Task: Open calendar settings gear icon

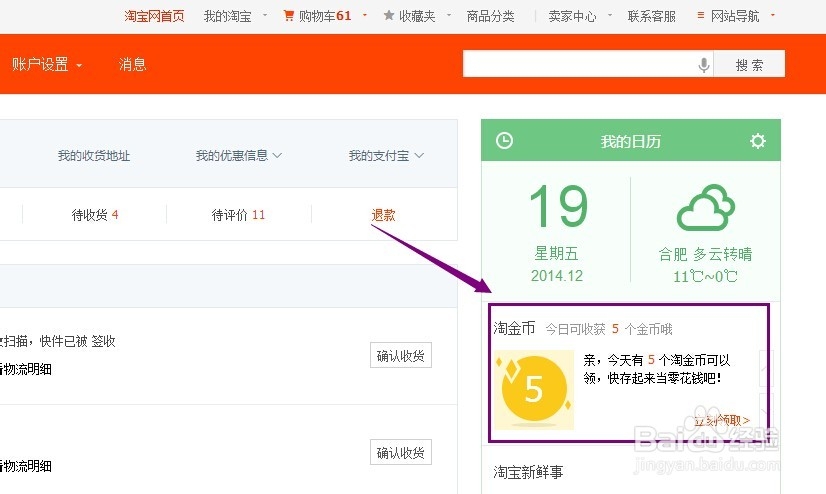Action: point(758,141)
